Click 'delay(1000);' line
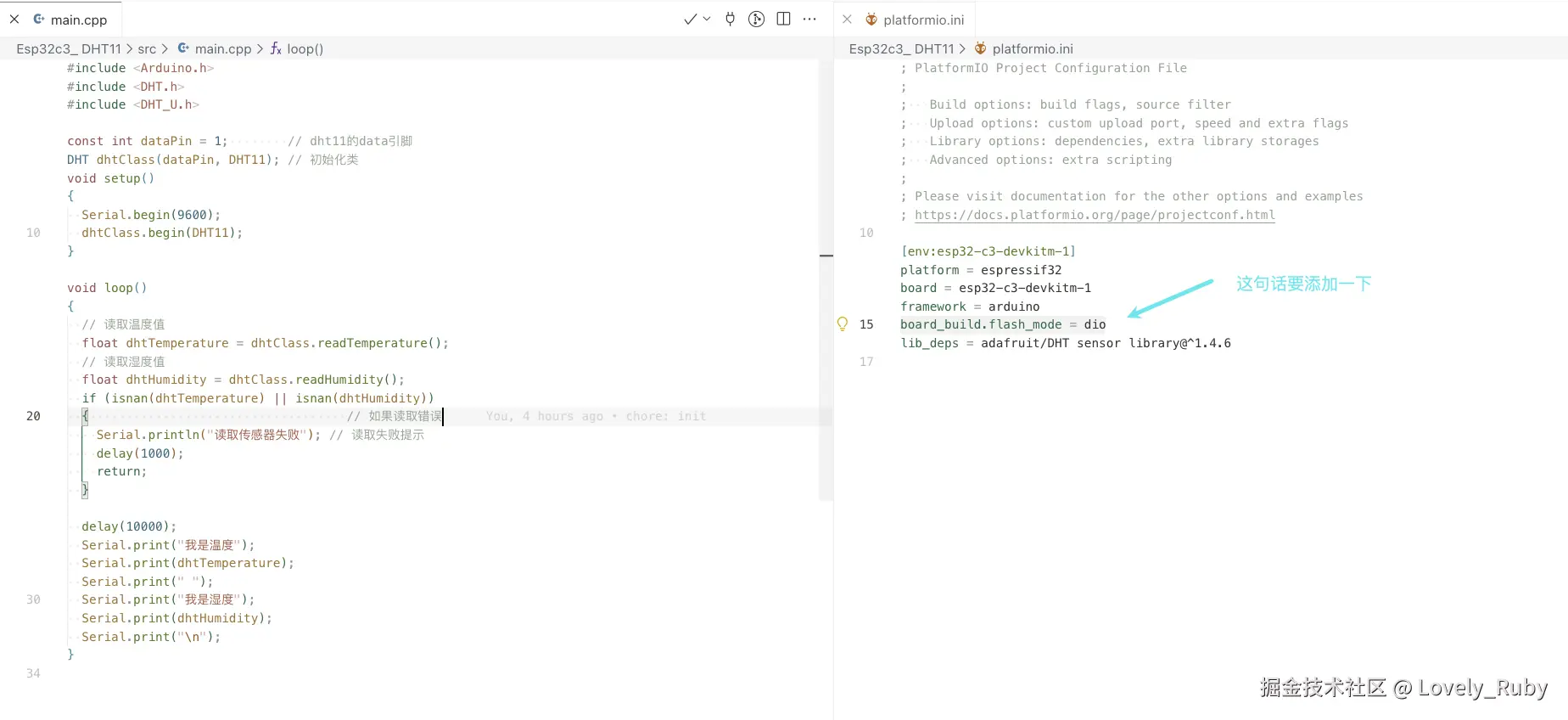 pos(140,453)
